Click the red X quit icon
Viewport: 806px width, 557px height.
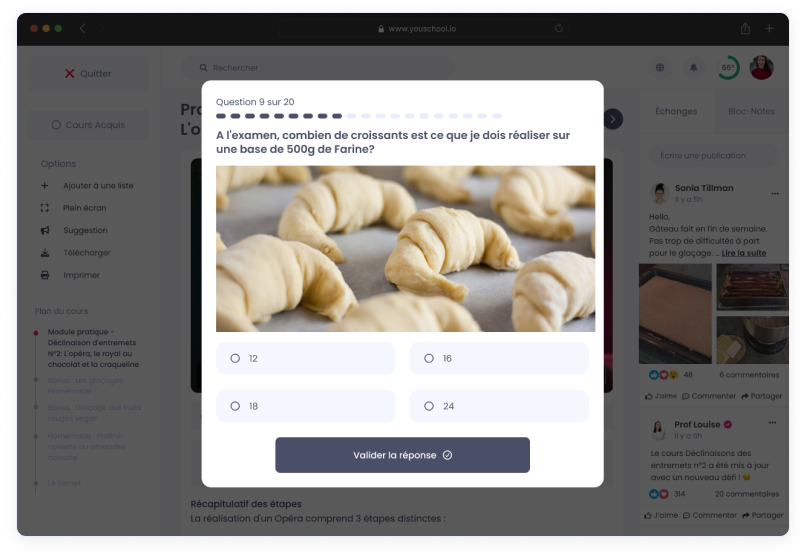(x=69, y=73)
